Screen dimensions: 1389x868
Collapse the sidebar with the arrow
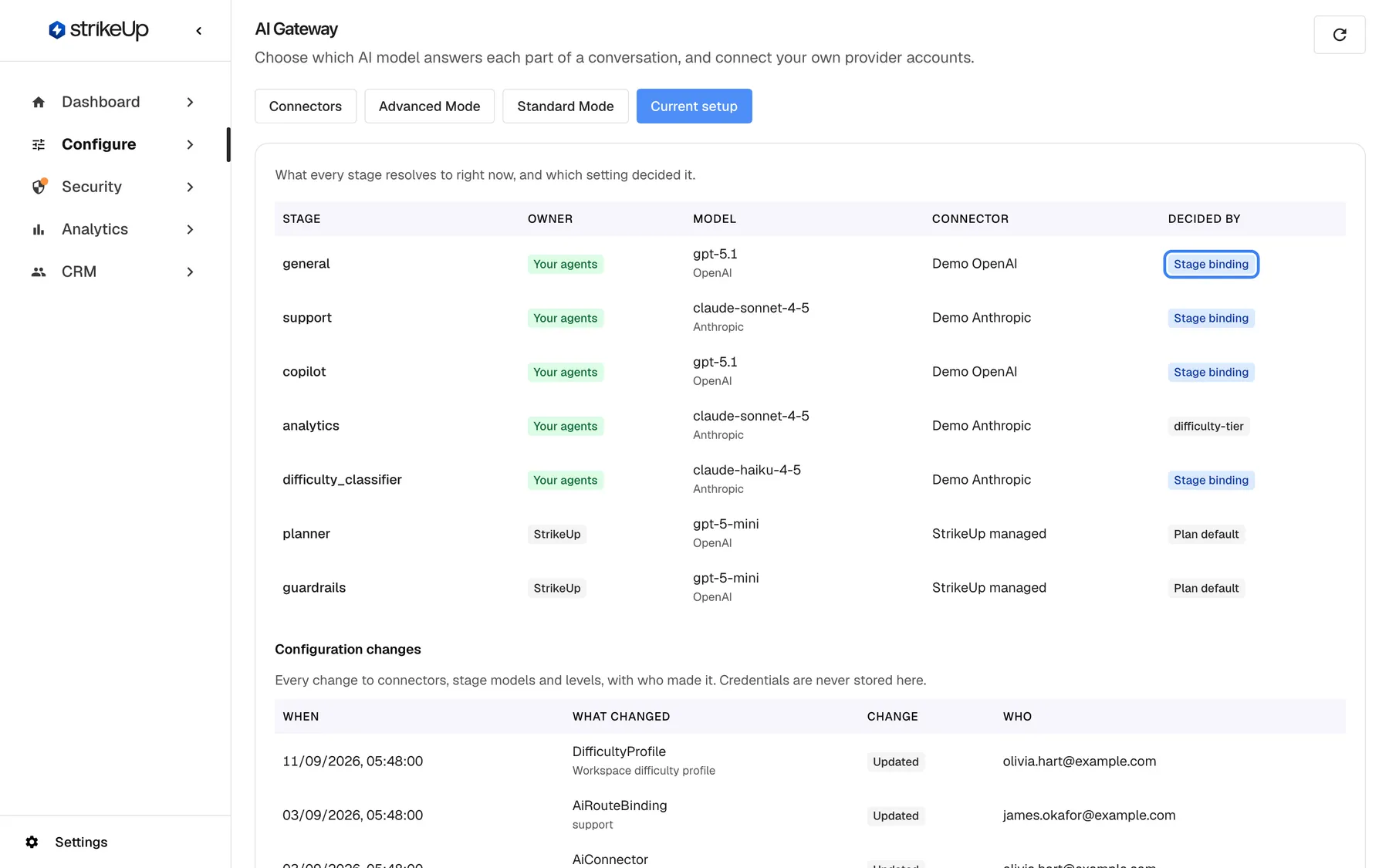click(199, 31)
